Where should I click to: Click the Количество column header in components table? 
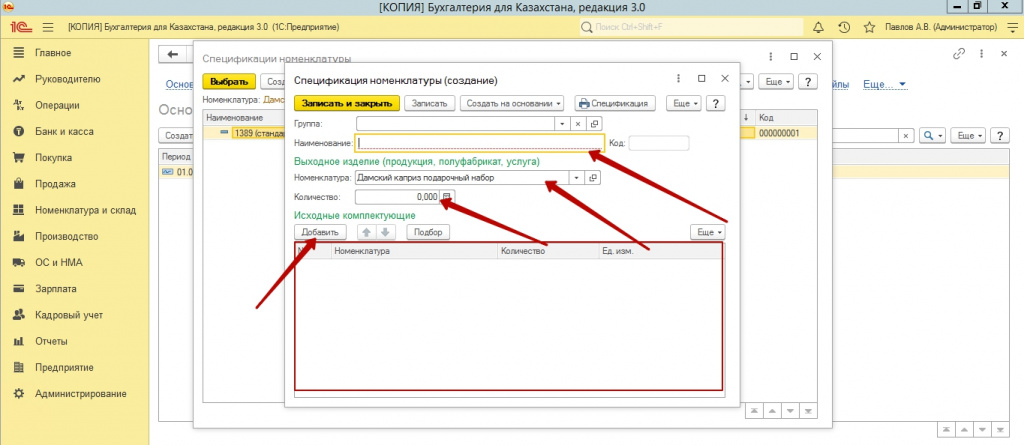(x=548, y=251)
